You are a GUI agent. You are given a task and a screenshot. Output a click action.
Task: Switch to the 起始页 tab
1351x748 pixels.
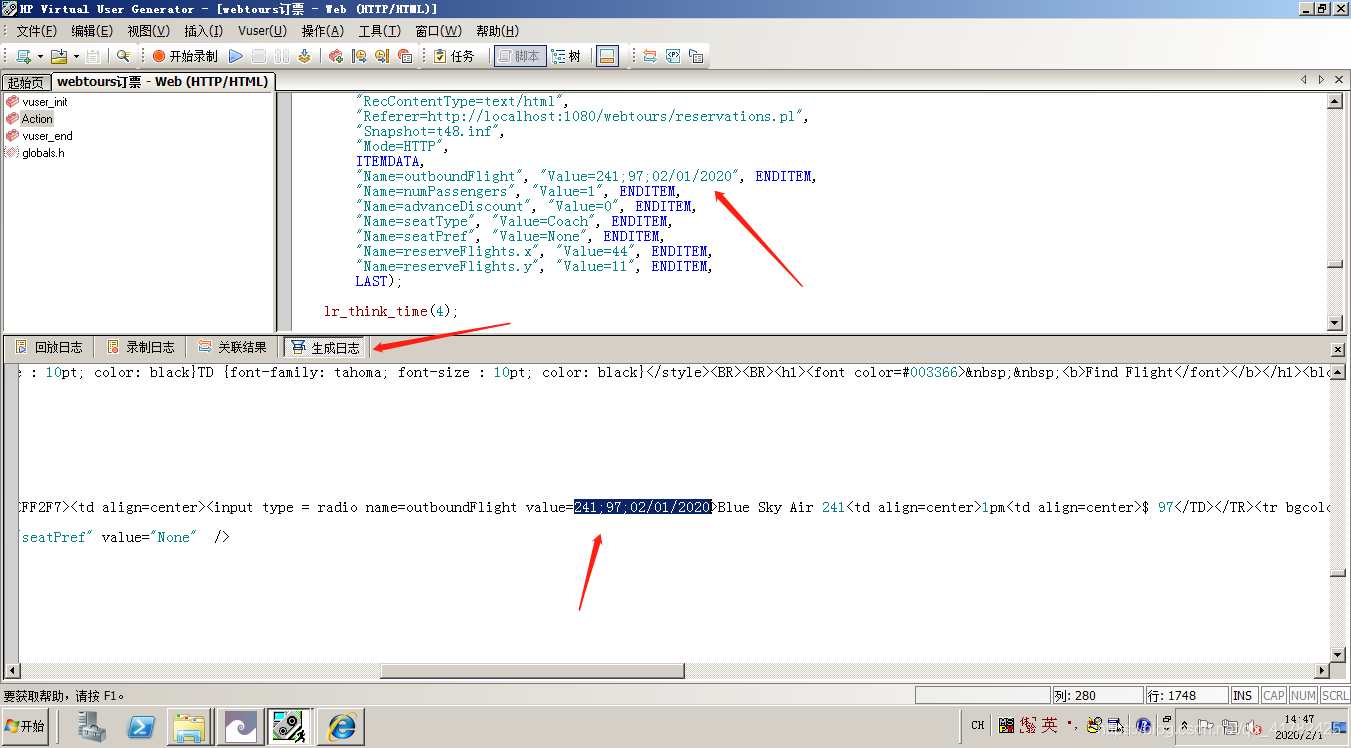26,82
